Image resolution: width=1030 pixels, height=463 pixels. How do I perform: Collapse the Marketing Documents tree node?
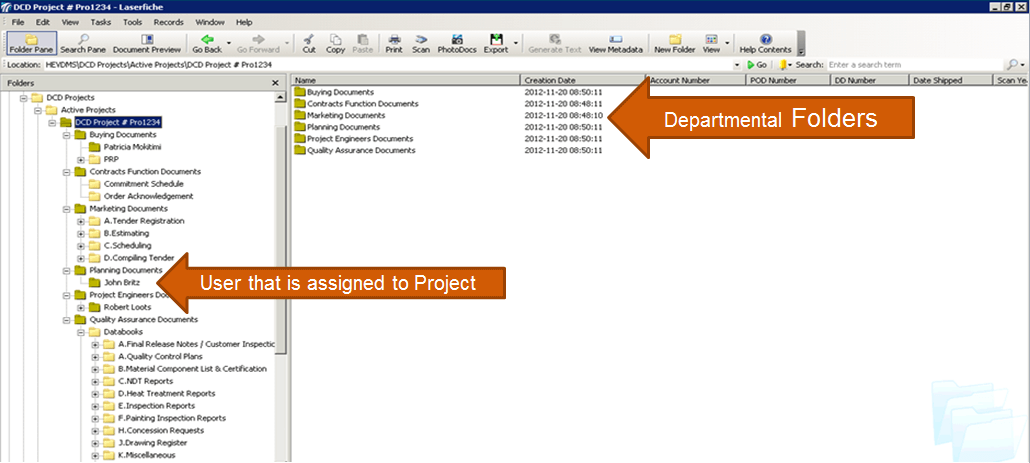67,209
